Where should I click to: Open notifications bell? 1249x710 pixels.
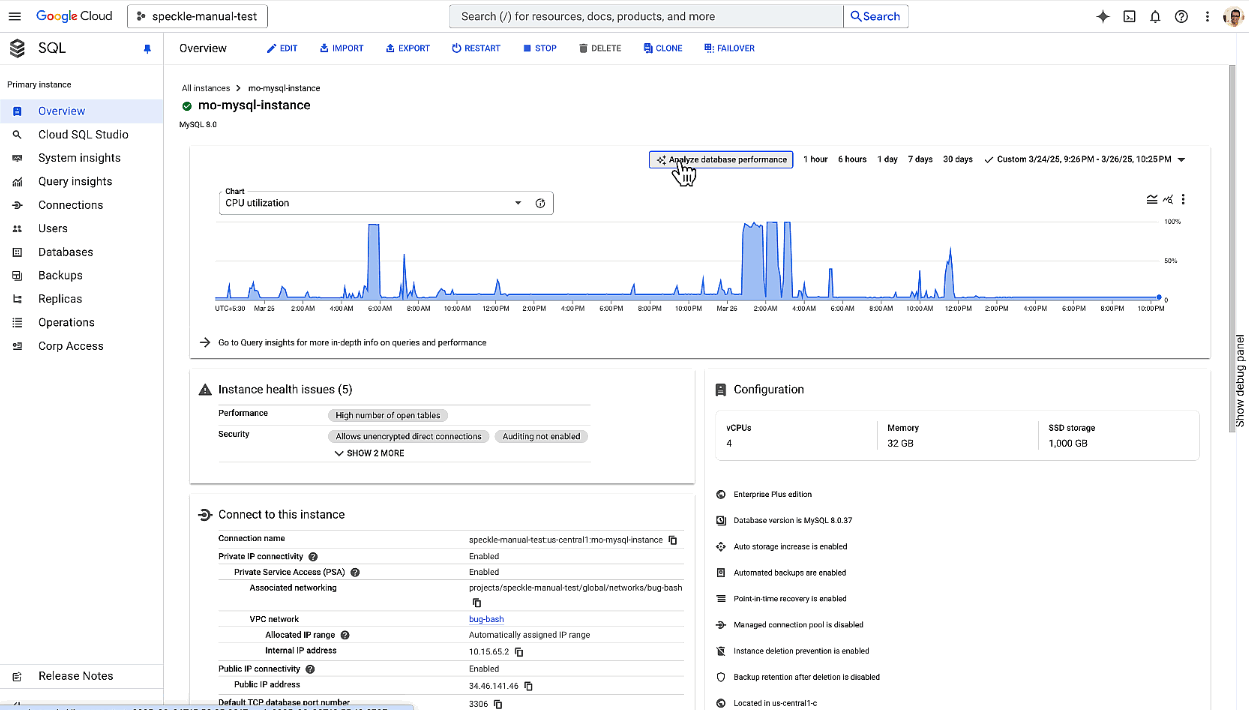tap(1155, 16)
